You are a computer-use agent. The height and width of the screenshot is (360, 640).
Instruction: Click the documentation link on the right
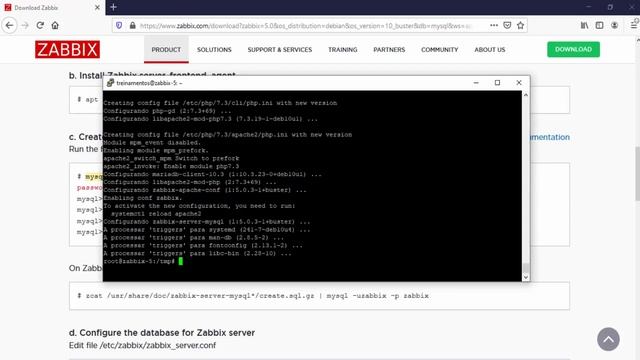click(x=550, y=137)
